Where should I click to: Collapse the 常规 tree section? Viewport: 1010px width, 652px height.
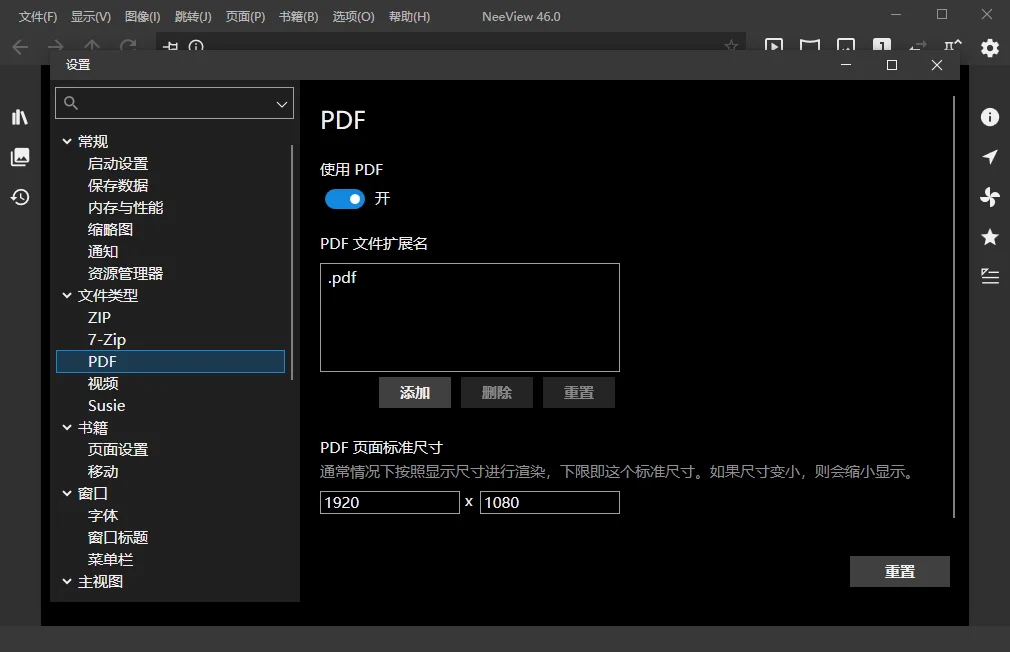click(67, 141)
